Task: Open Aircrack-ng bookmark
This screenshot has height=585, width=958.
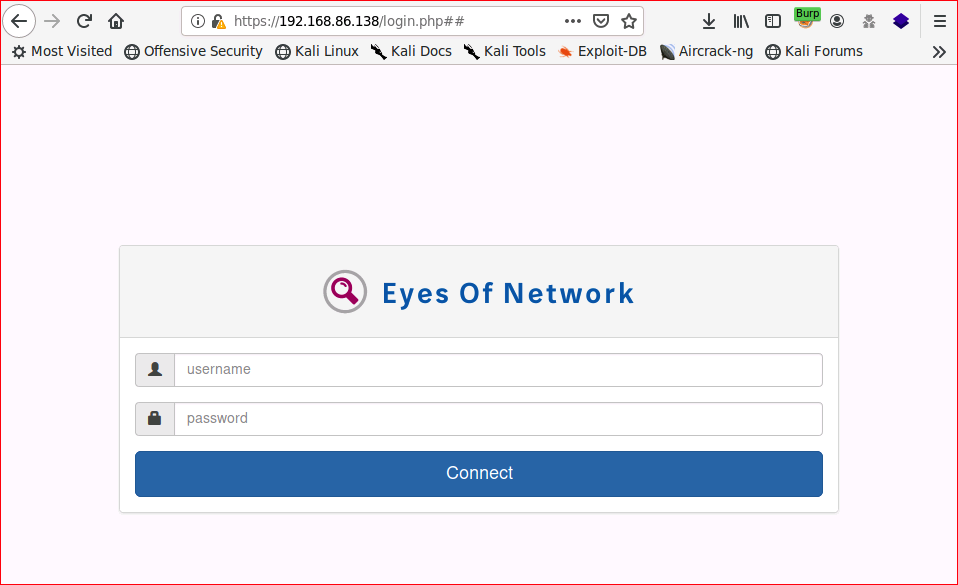Action: [x=706, y=51]
